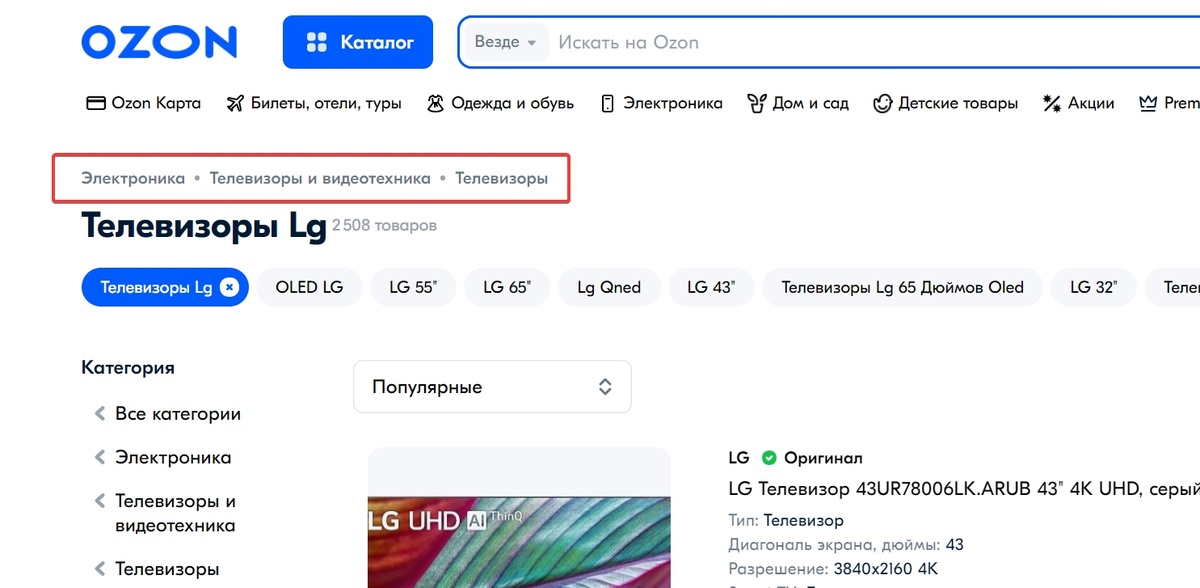Click the Диагональ экрана, дюймы: 43 spec
Image resolution: width=1200 pixels, height=588 pixels.
846,545
